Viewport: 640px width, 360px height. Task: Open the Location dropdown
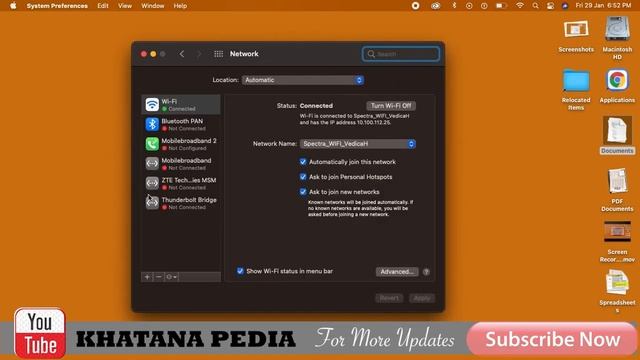click(303, 80)
